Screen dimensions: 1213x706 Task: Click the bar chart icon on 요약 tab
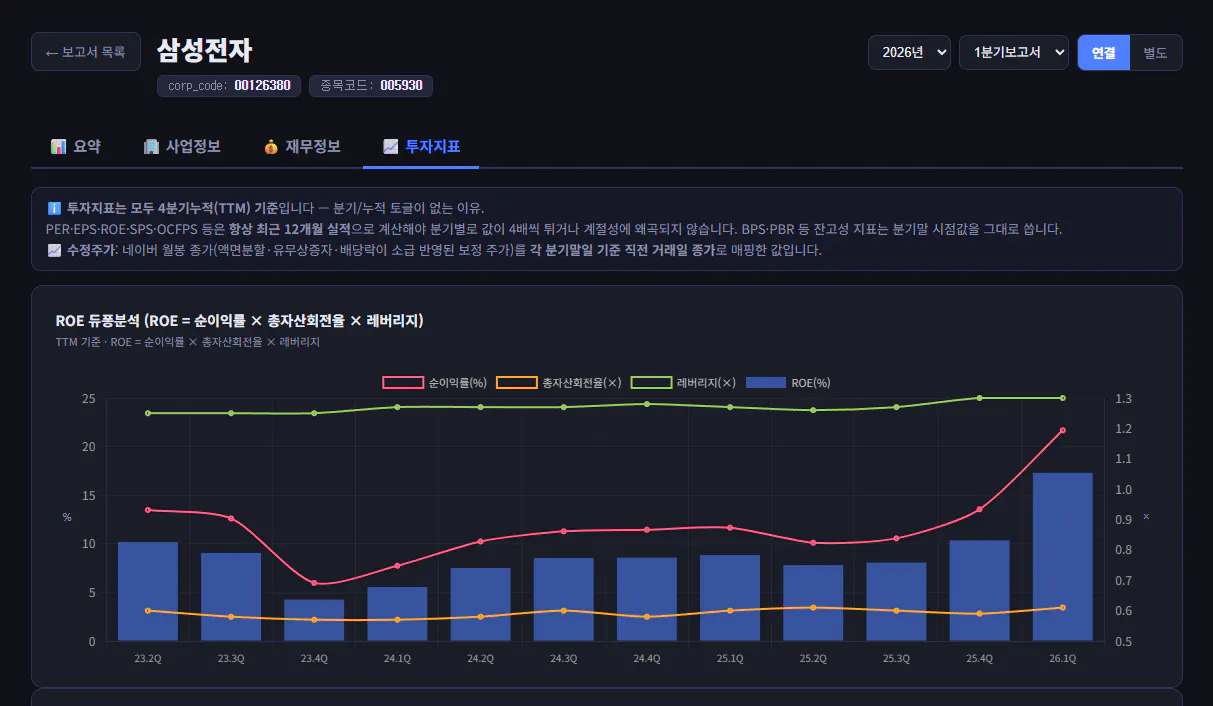(x=59, y=147)
